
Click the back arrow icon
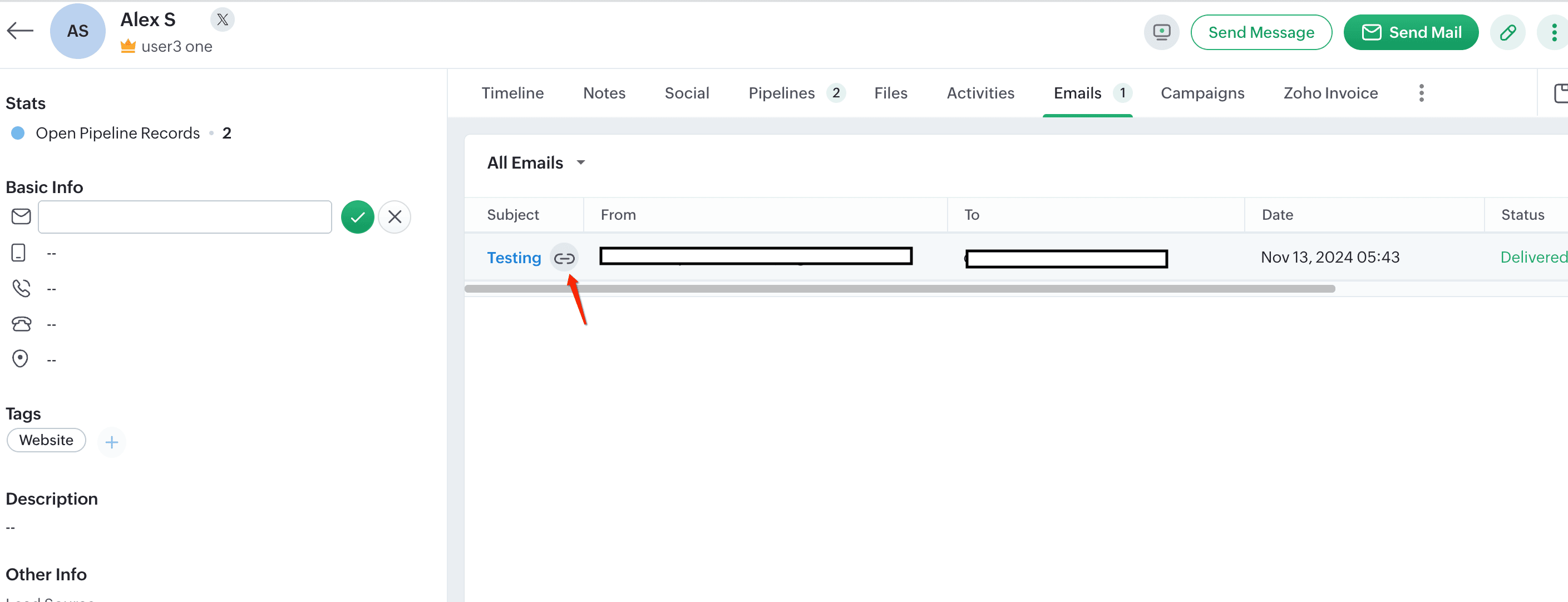[20, 31]
